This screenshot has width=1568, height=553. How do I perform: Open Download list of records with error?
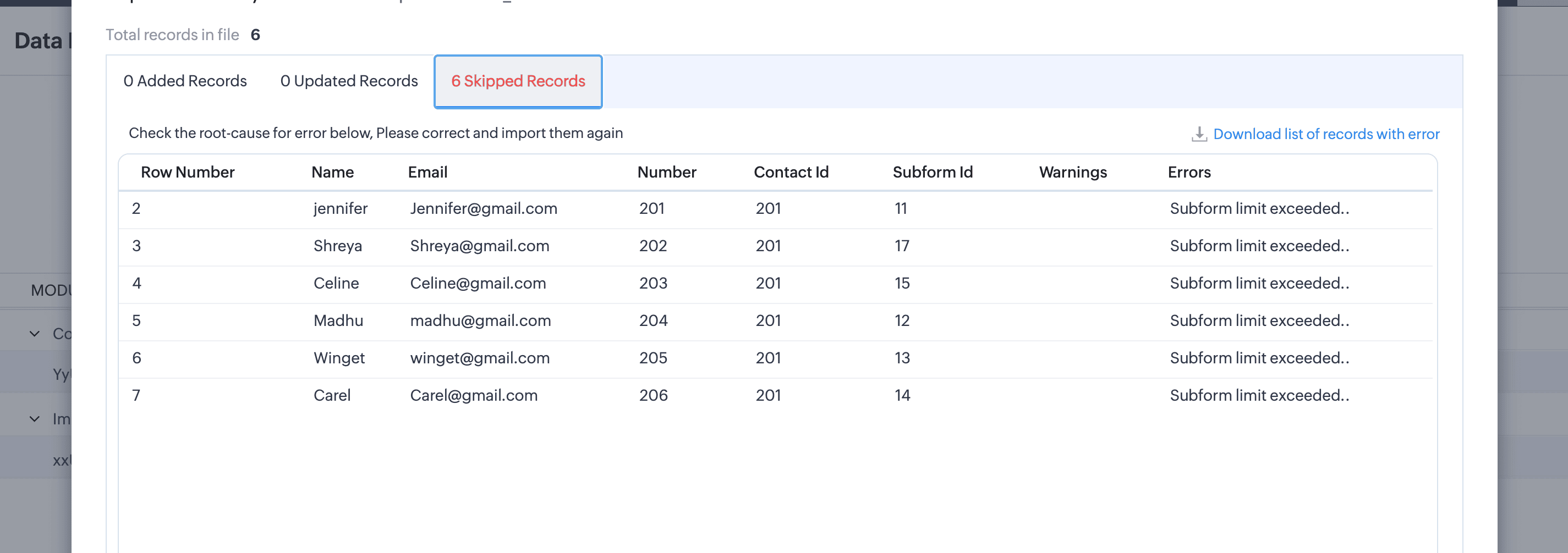click(1326, 134)
